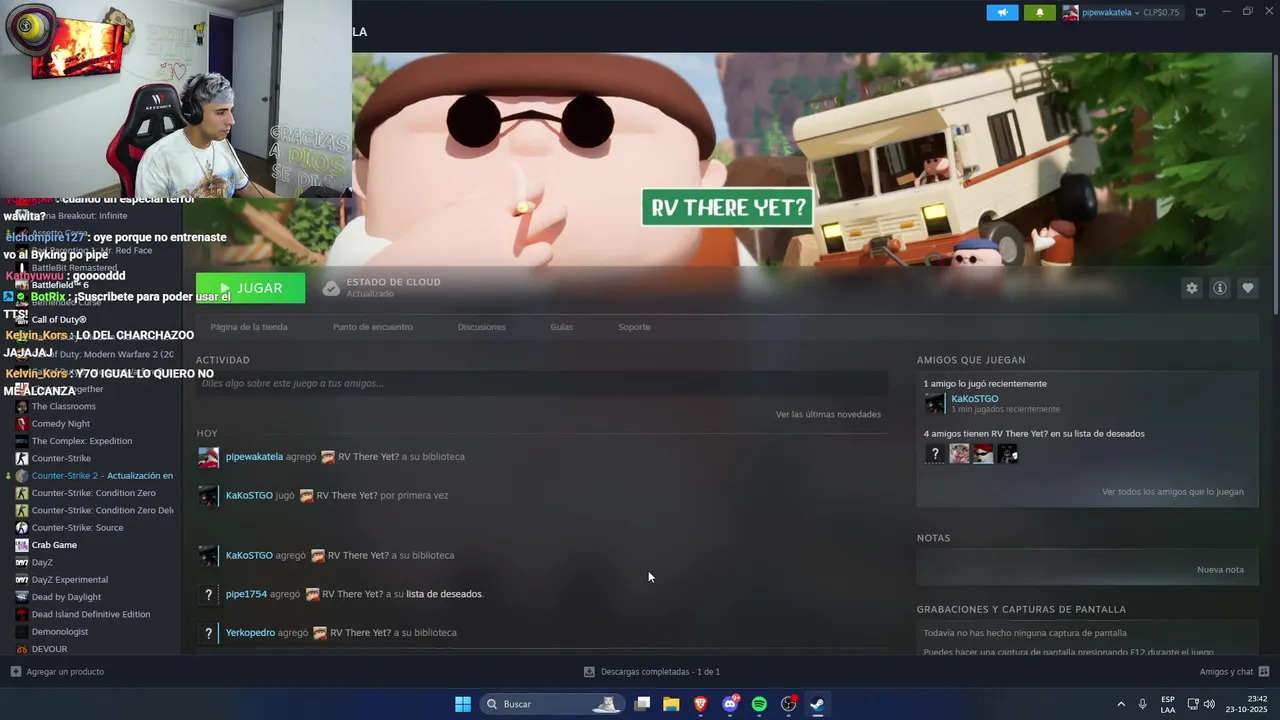Viewport: 1280px width, 720px height.
Task: Click pipewakatela avatar in activity feed
Action: coord(208,457)
